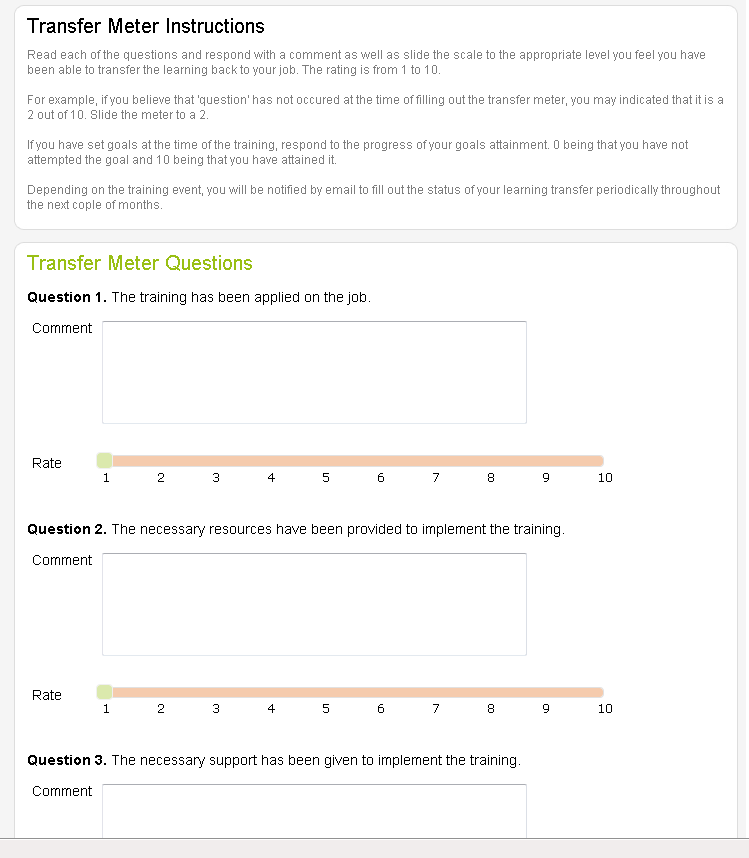The height and width of the screenshot is (858, 749).
Task: Set Question 2 rating to 5 on slider
Action: (x=325, y=692)
